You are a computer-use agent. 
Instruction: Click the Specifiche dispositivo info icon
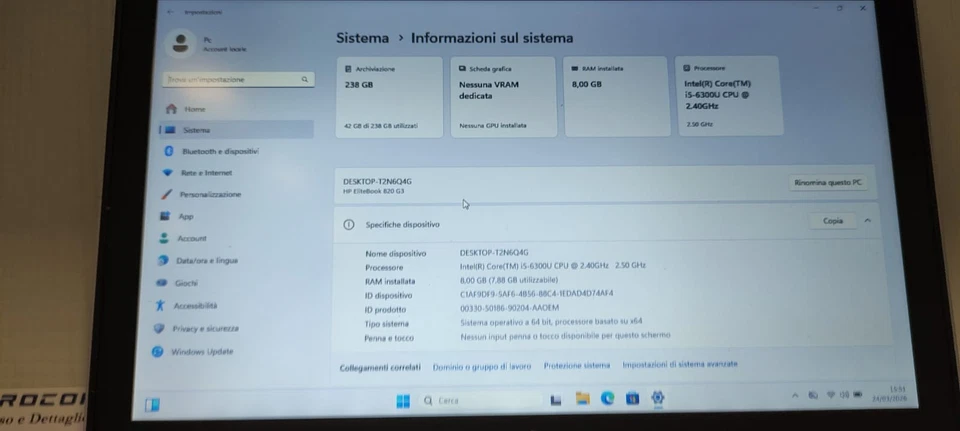[348, 225]
